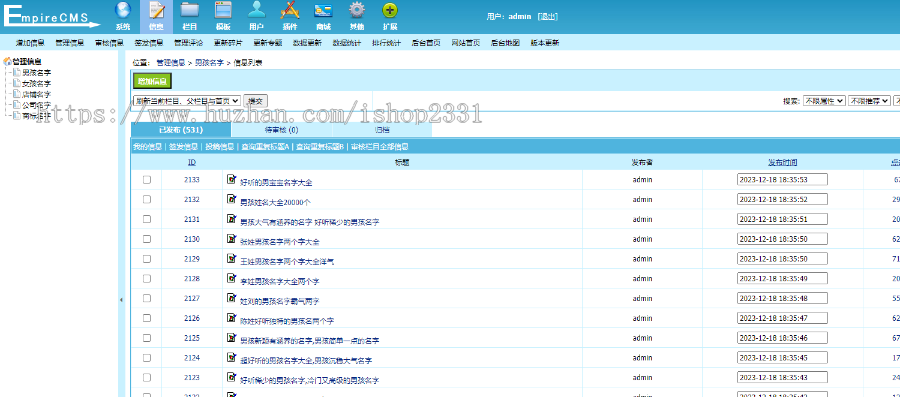900x397 pixels.
Task: Open 增加信息 in the submenu bar
Action: [x=30, y=42]
